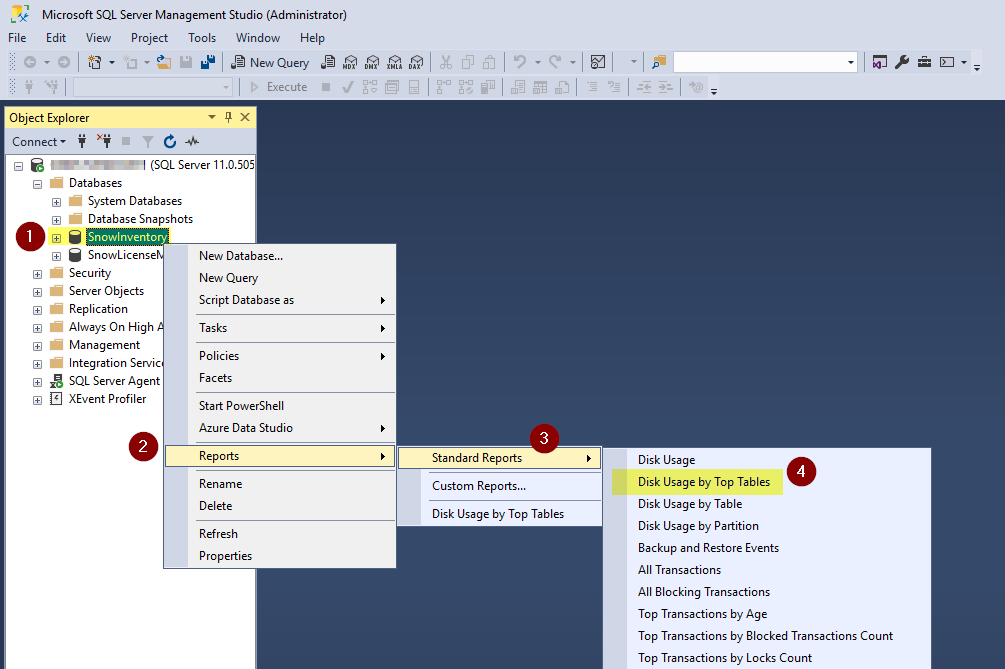The width and height of the screenshot is (1005, 669).
Task: Open the Toolbox icon
Action: point(924,62)
